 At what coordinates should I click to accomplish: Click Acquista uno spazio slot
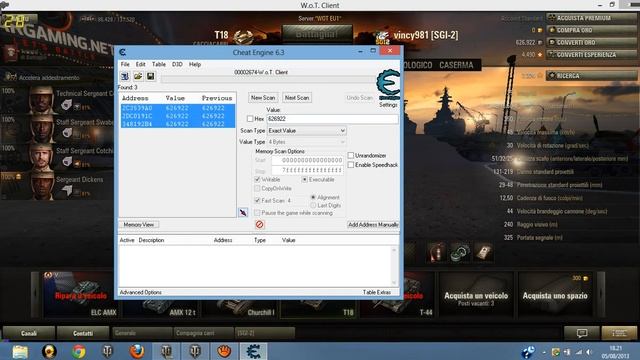click(x=555, y=294)
